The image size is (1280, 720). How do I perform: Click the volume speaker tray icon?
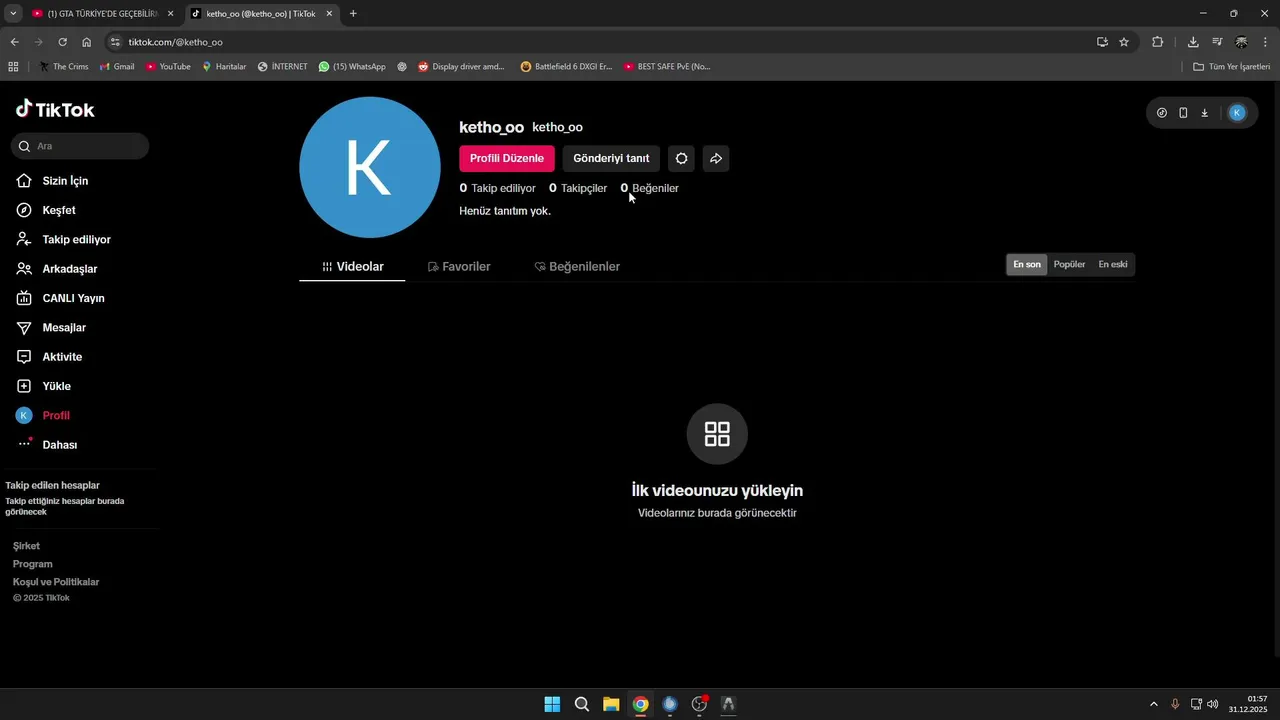pyautogui.click(x=1213, y=704)
